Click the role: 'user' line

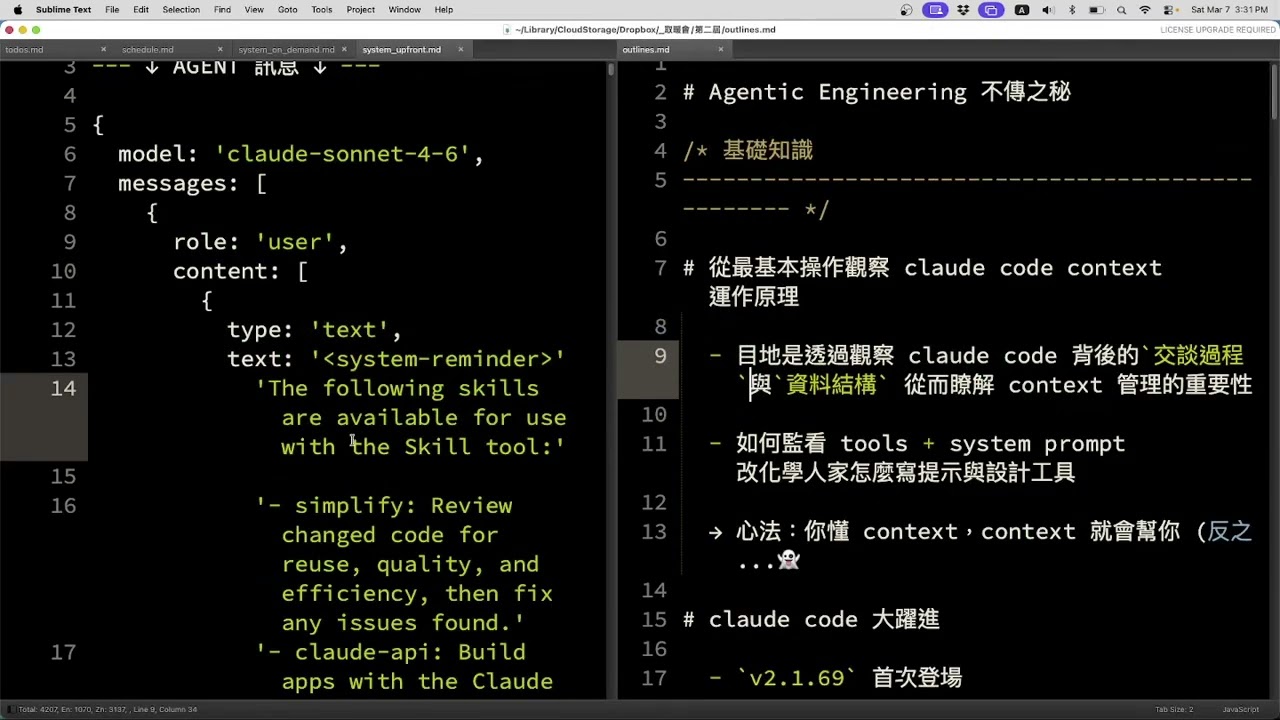(x=260, y=242)
